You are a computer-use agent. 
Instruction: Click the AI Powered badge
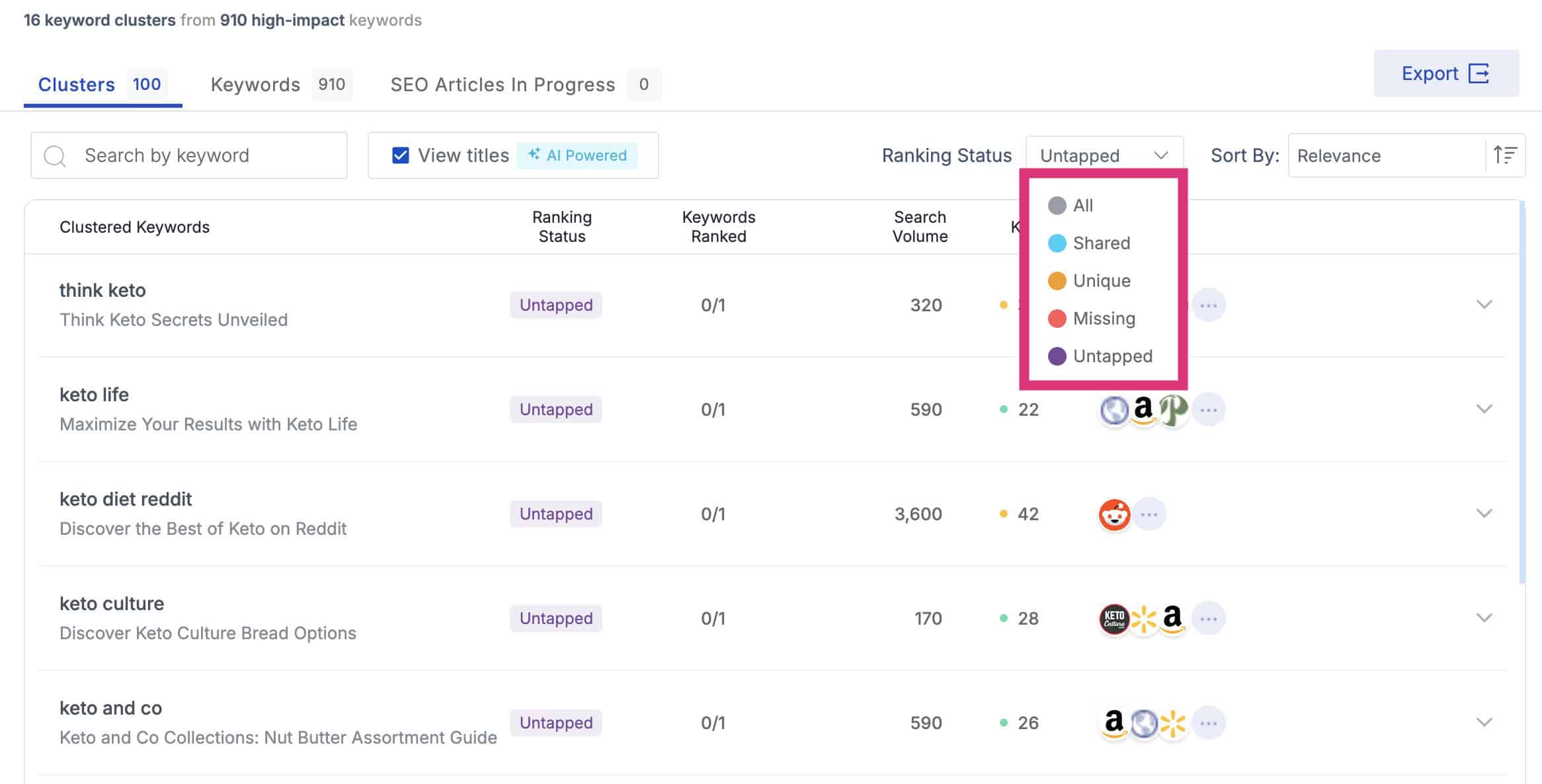pyautogui.click(x=577, y=155)
